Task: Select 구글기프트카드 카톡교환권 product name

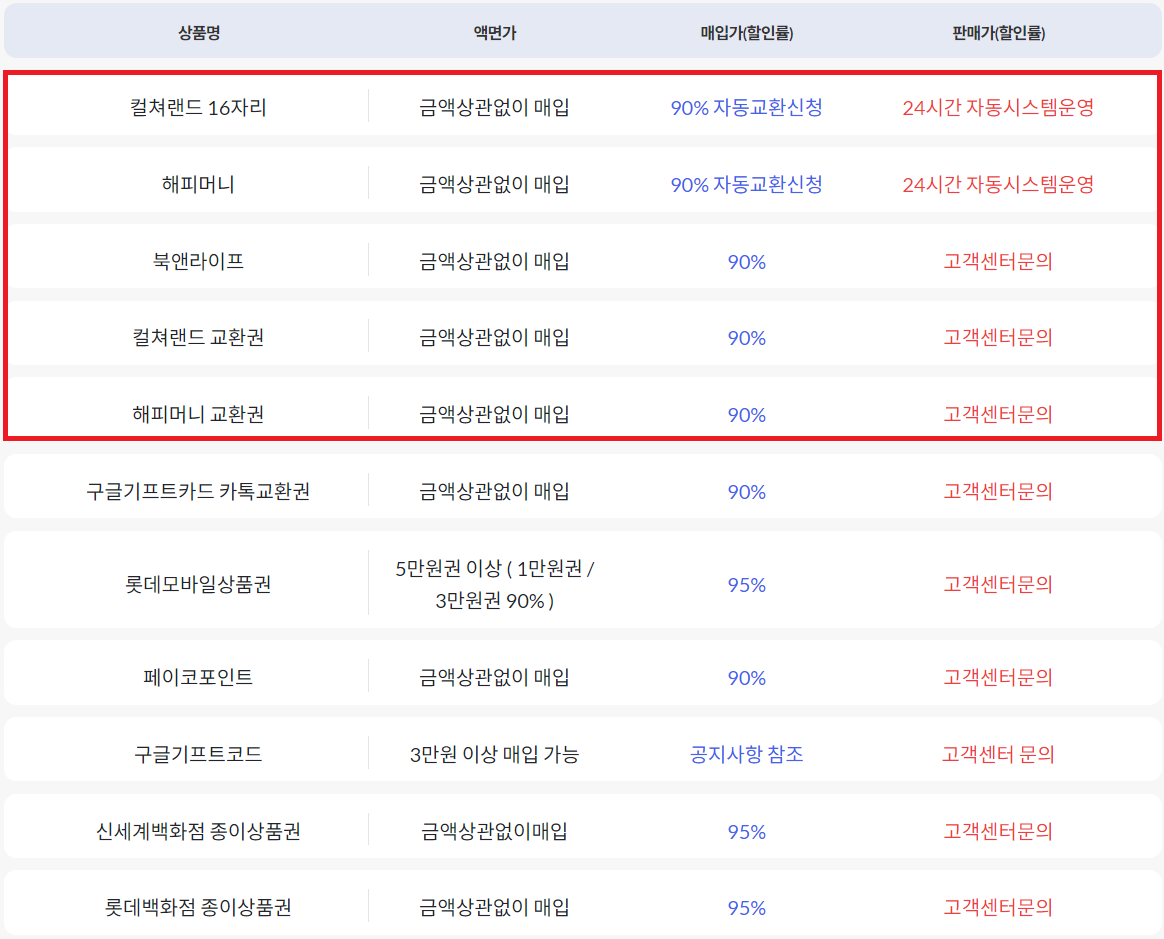Action: (x=198, y=491)
